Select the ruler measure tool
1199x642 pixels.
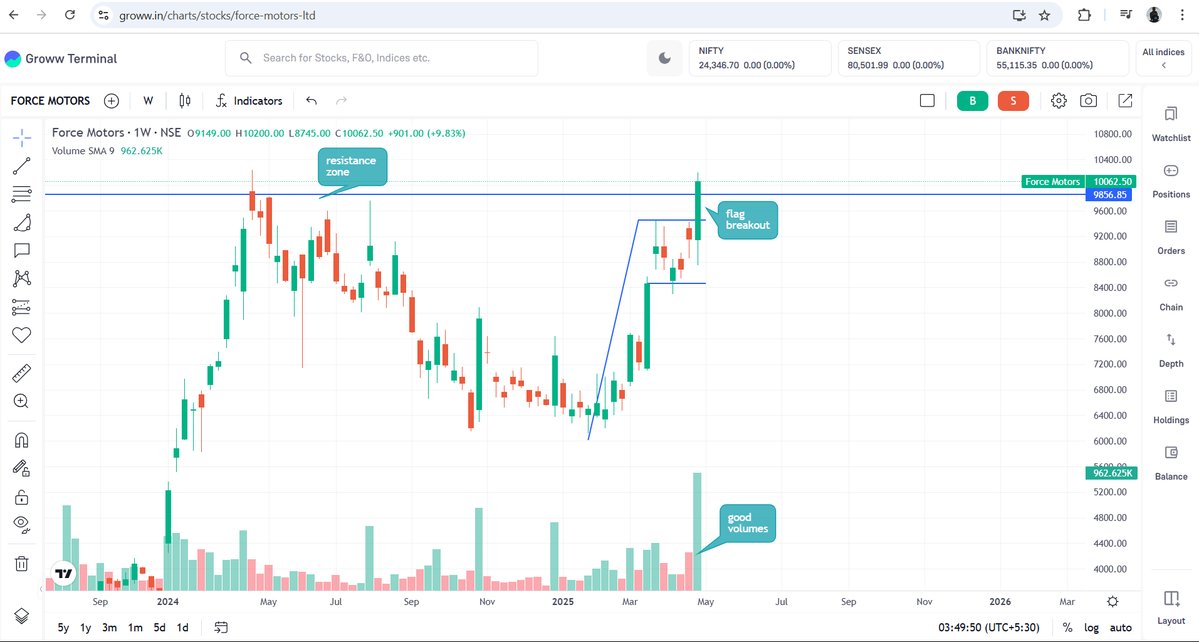pos(21,373)
